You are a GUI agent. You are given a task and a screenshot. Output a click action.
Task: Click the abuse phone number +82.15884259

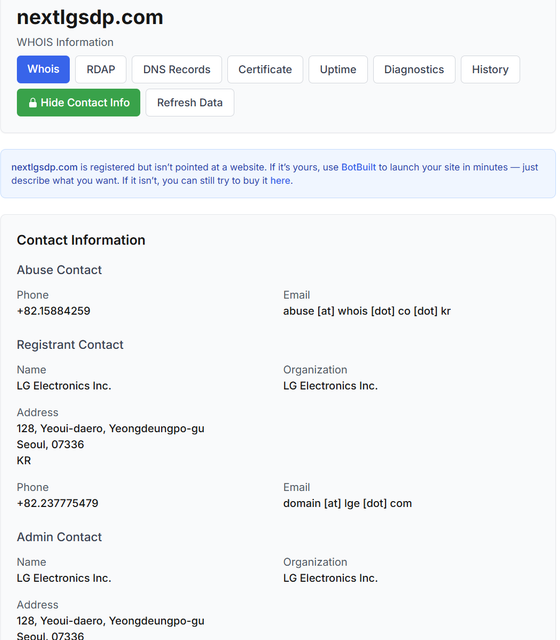(53, 311)
